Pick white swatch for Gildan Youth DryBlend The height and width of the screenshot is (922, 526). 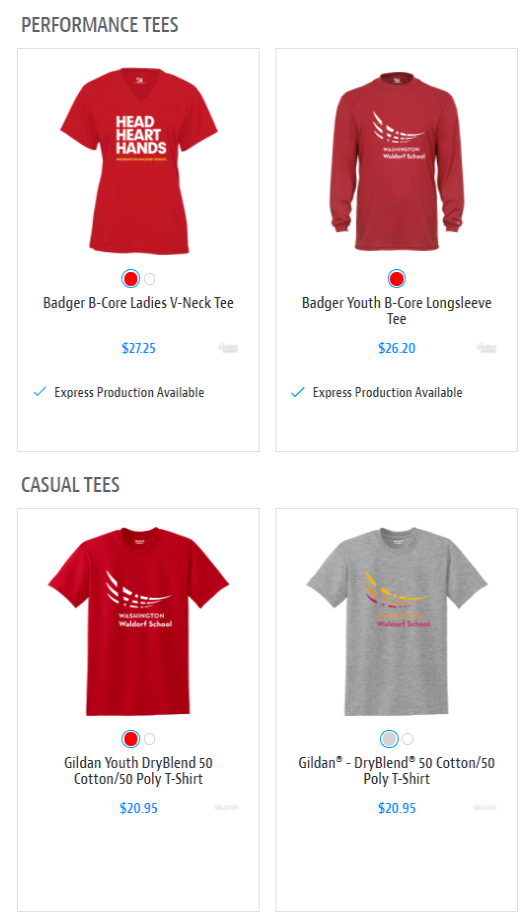(150, 739)
